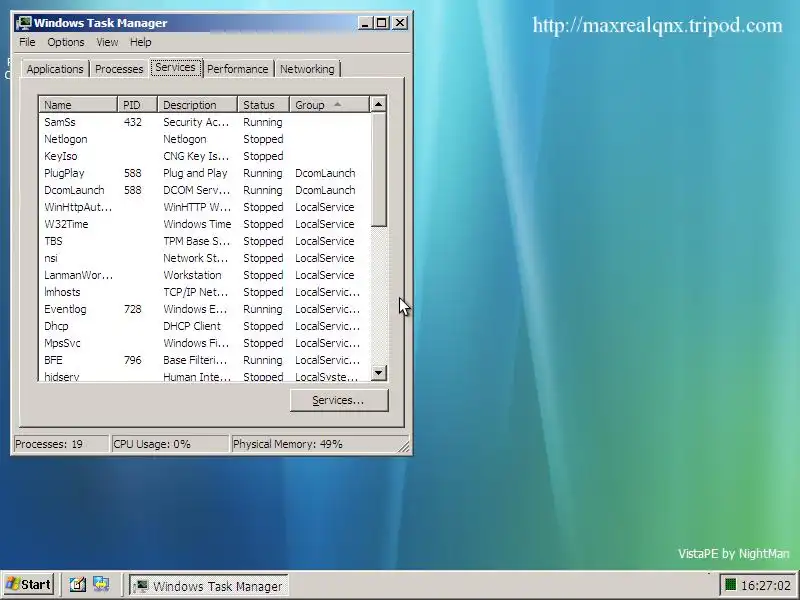Switch to the Networking tab
The height and width of the screenshot is (600, 800).
307,69
